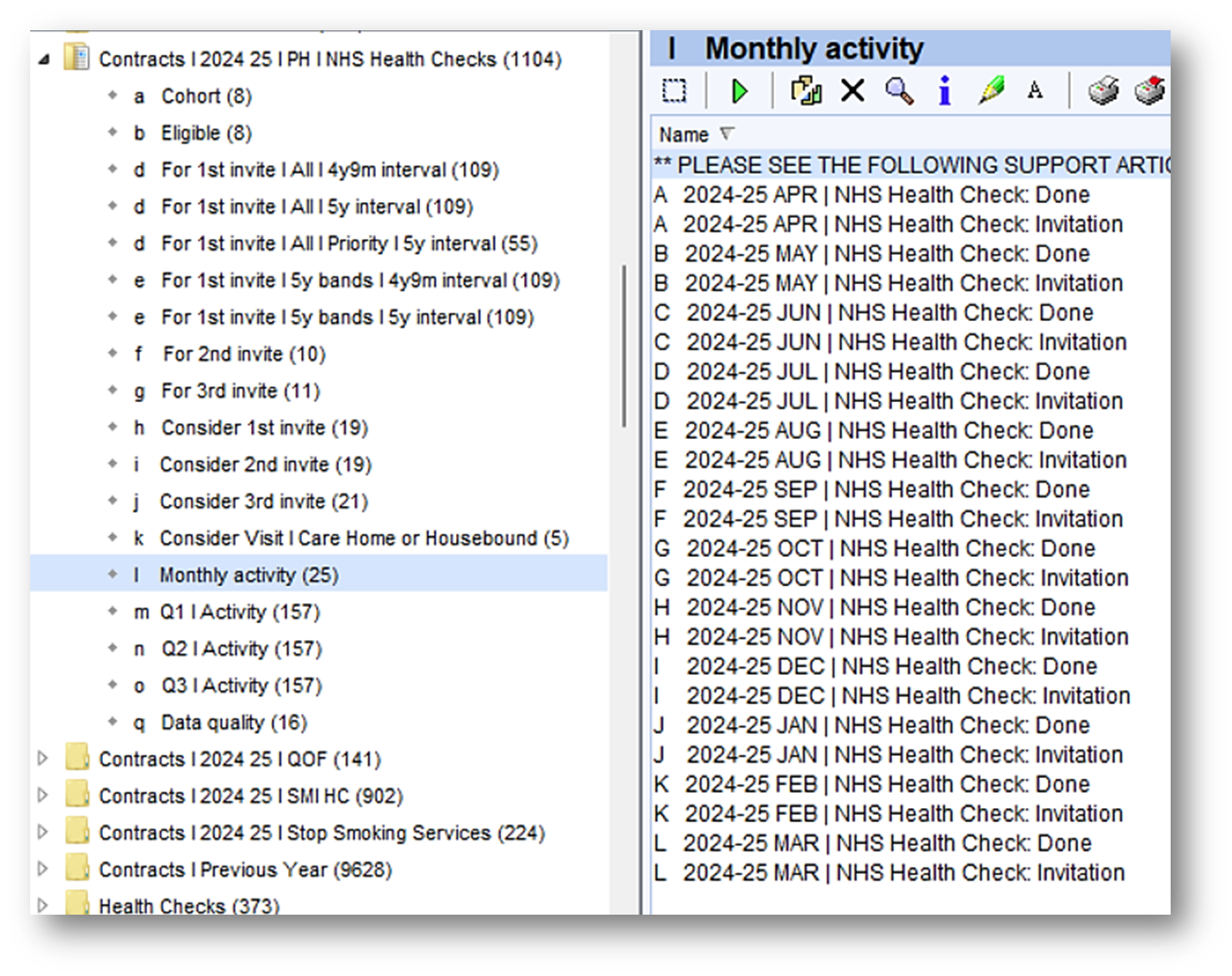This screenshot has height=976, width=1232.
Task: Click the bullet icon beside Data quality (16)
Action: click(112, 722)
